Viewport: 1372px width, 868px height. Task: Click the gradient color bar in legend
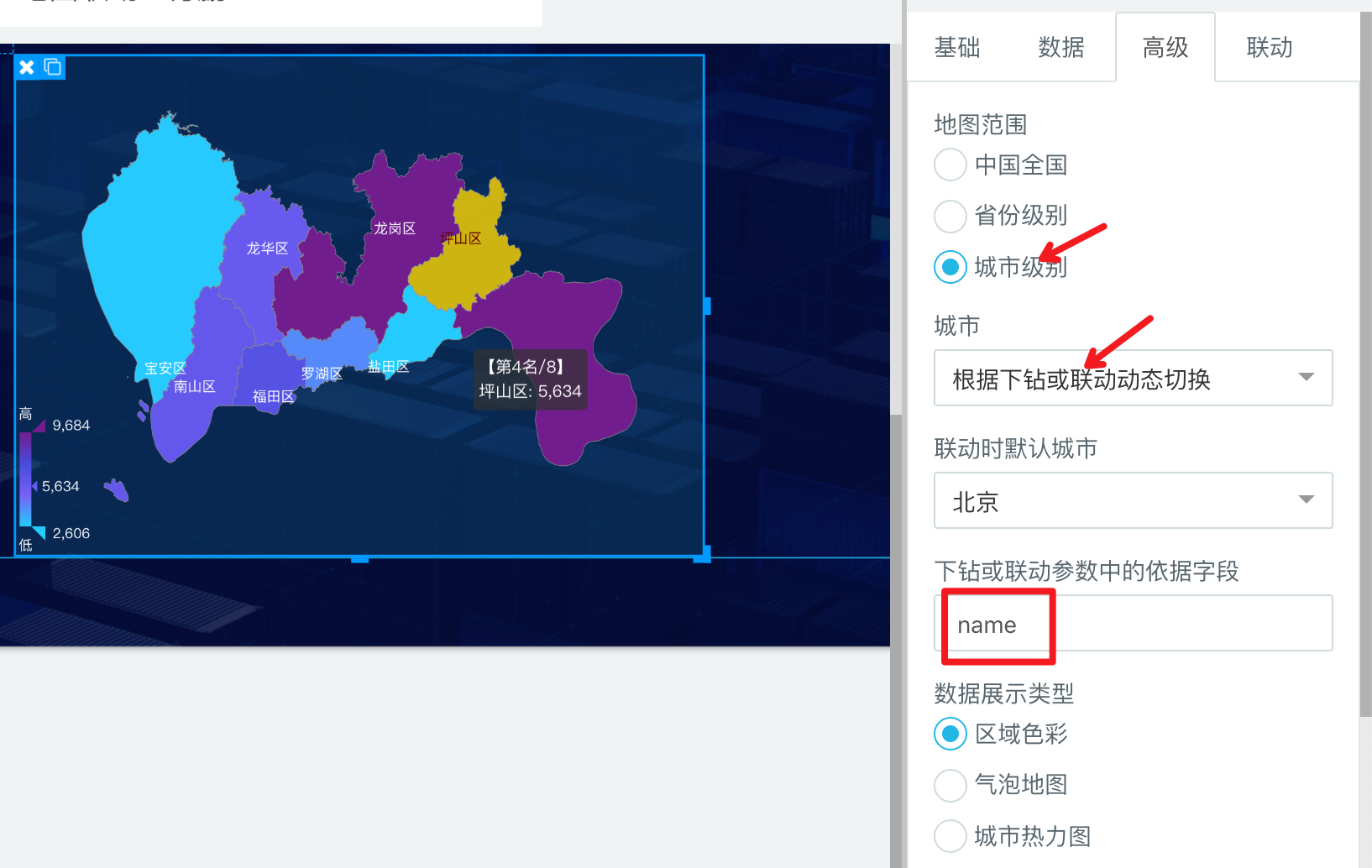pyautogui.click(x=26, y=479)
